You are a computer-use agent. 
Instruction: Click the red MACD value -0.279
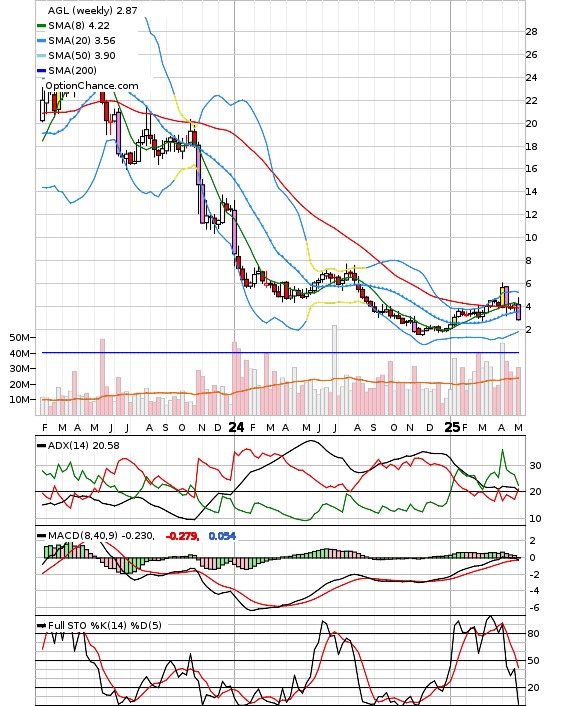(x=182, y=536)
